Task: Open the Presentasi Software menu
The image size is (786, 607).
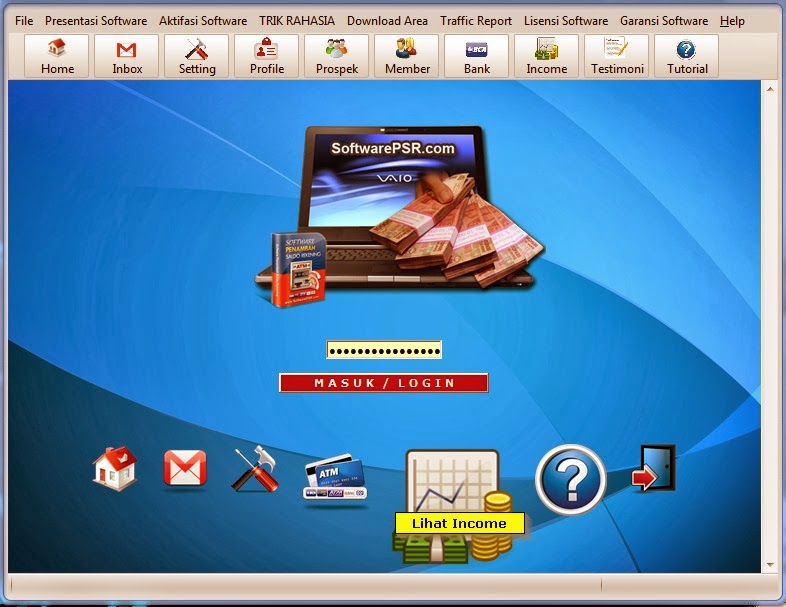Action: click(x=96, y=21)
